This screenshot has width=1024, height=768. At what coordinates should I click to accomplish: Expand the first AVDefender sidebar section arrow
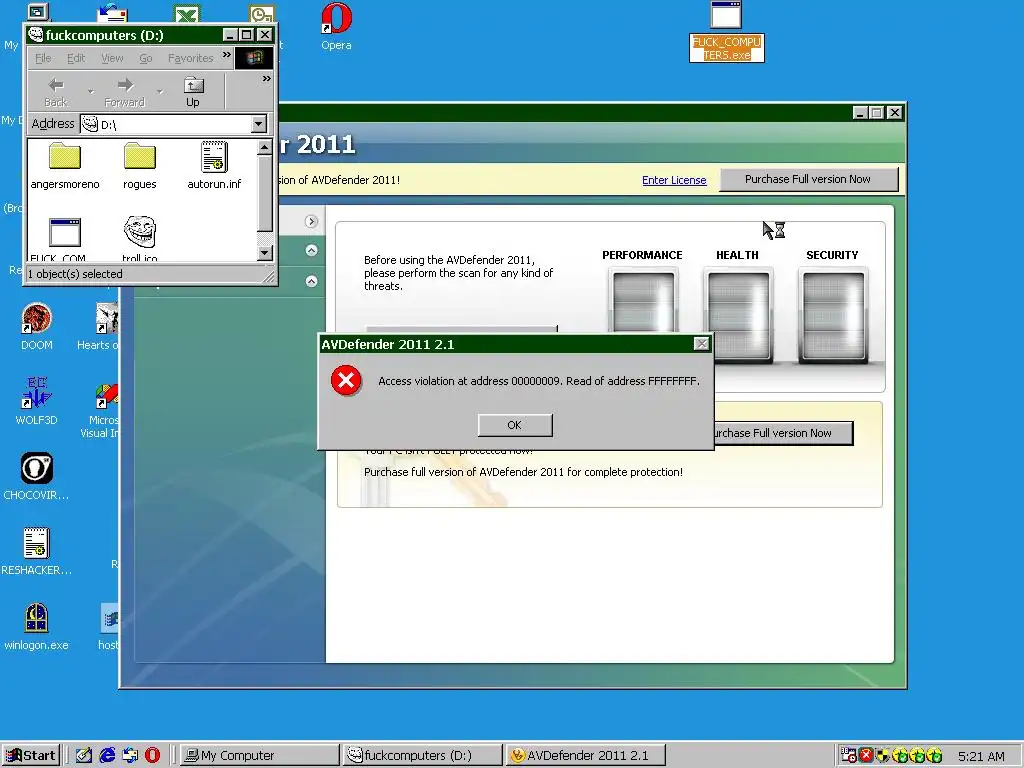coord(312,221)
